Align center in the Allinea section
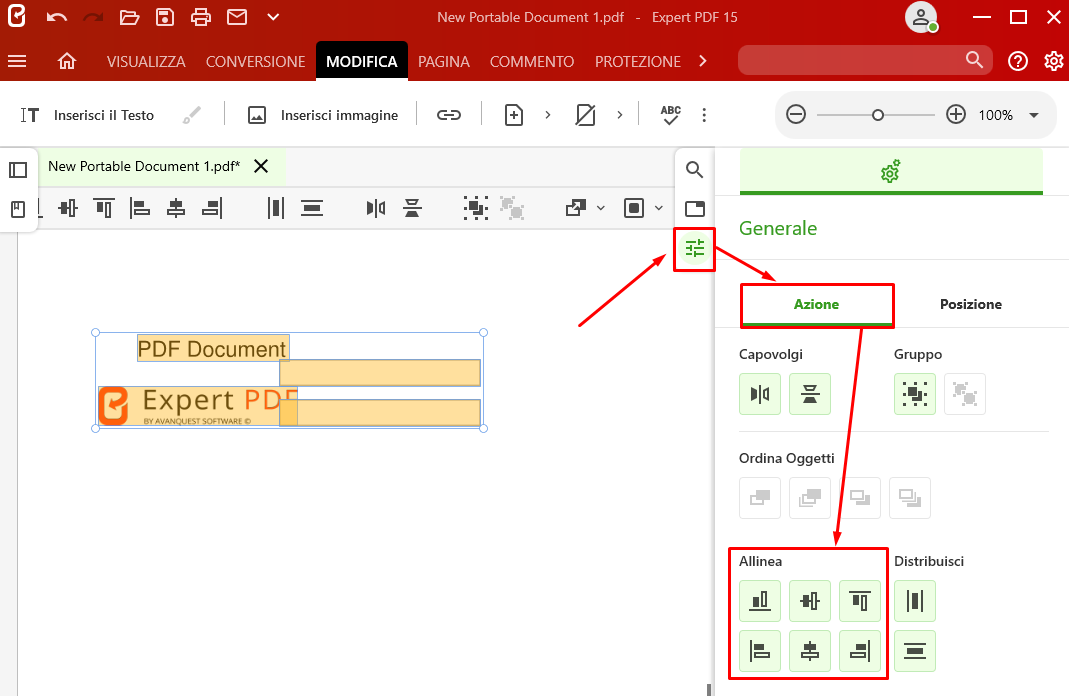The width and height of the screenshot is (1069, 696). coord(810,651)
